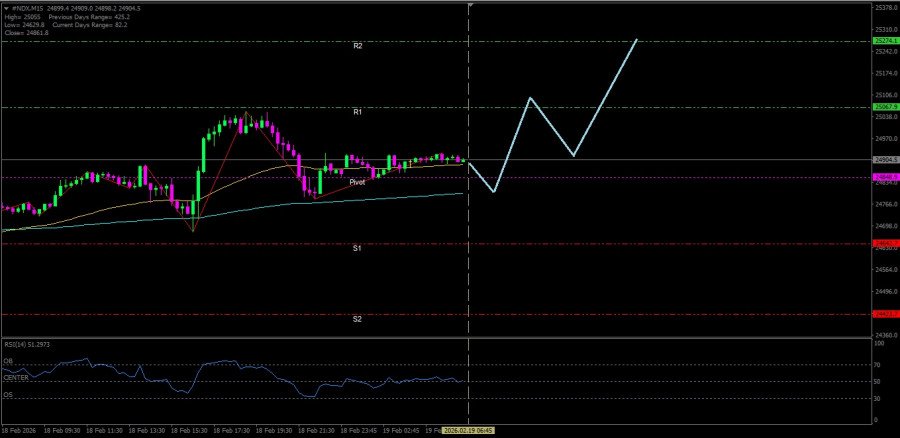Viewport: 900px width, 438px height.
Task: Click the 18 Feb 17:30 time axis label
Action: pyautogui.click(x=227, y=431)
